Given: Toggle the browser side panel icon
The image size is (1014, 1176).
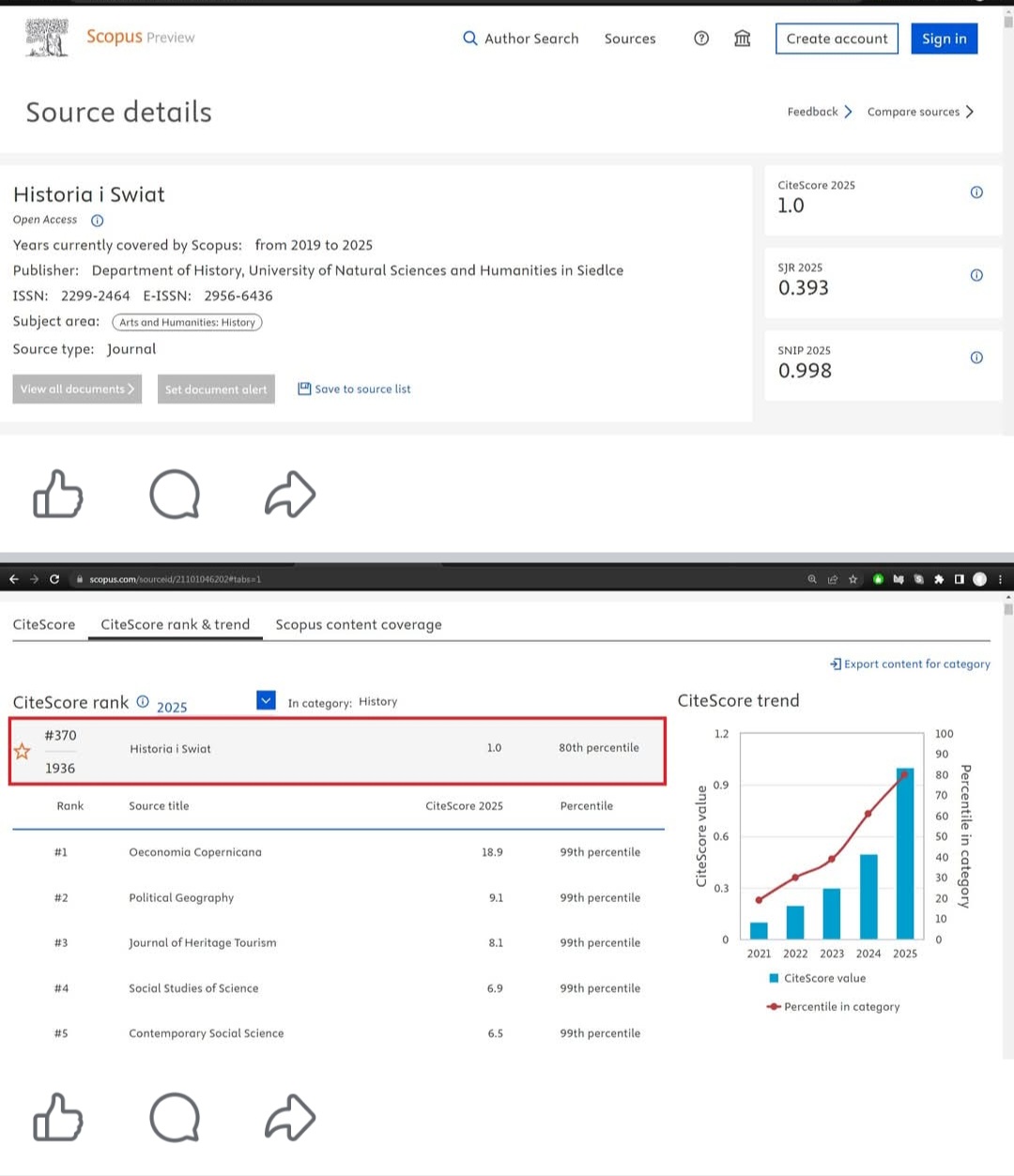Looking at the screenshot, I should point(959,579).
